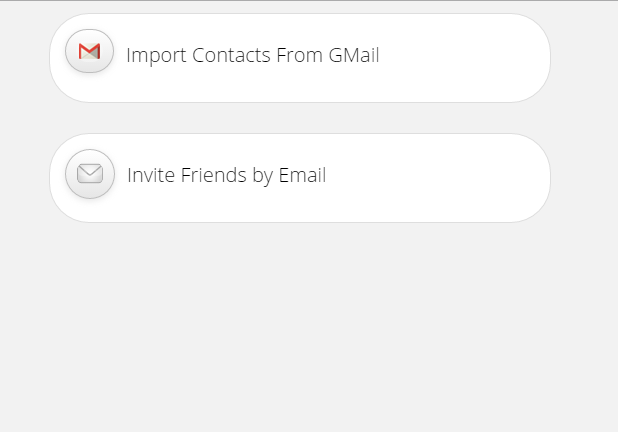
Task: Click the red Gmail M icon
Action: pos(89,52)
